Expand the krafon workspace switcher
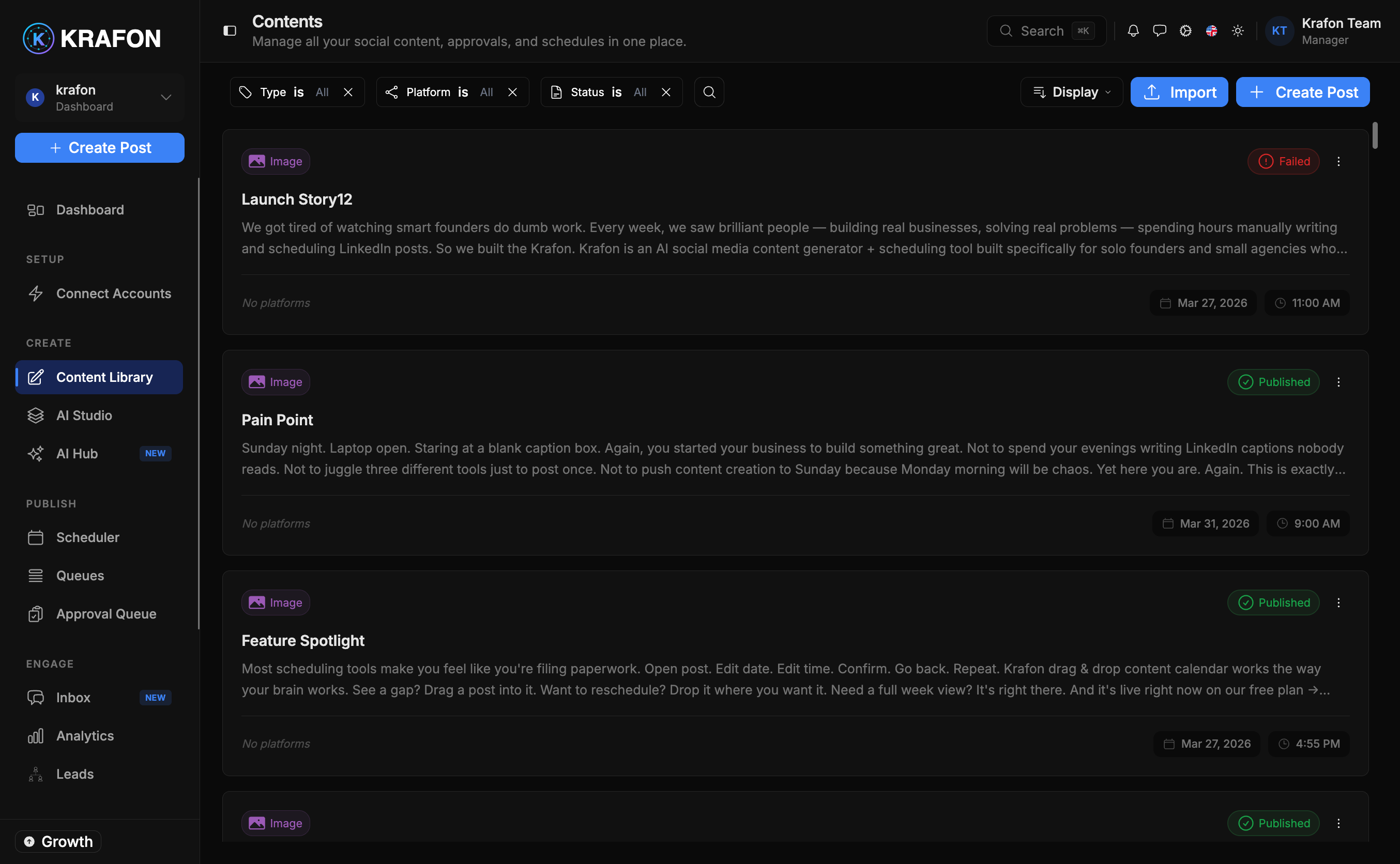Viewport: 1400px width, 864px height. click(99, 98)
